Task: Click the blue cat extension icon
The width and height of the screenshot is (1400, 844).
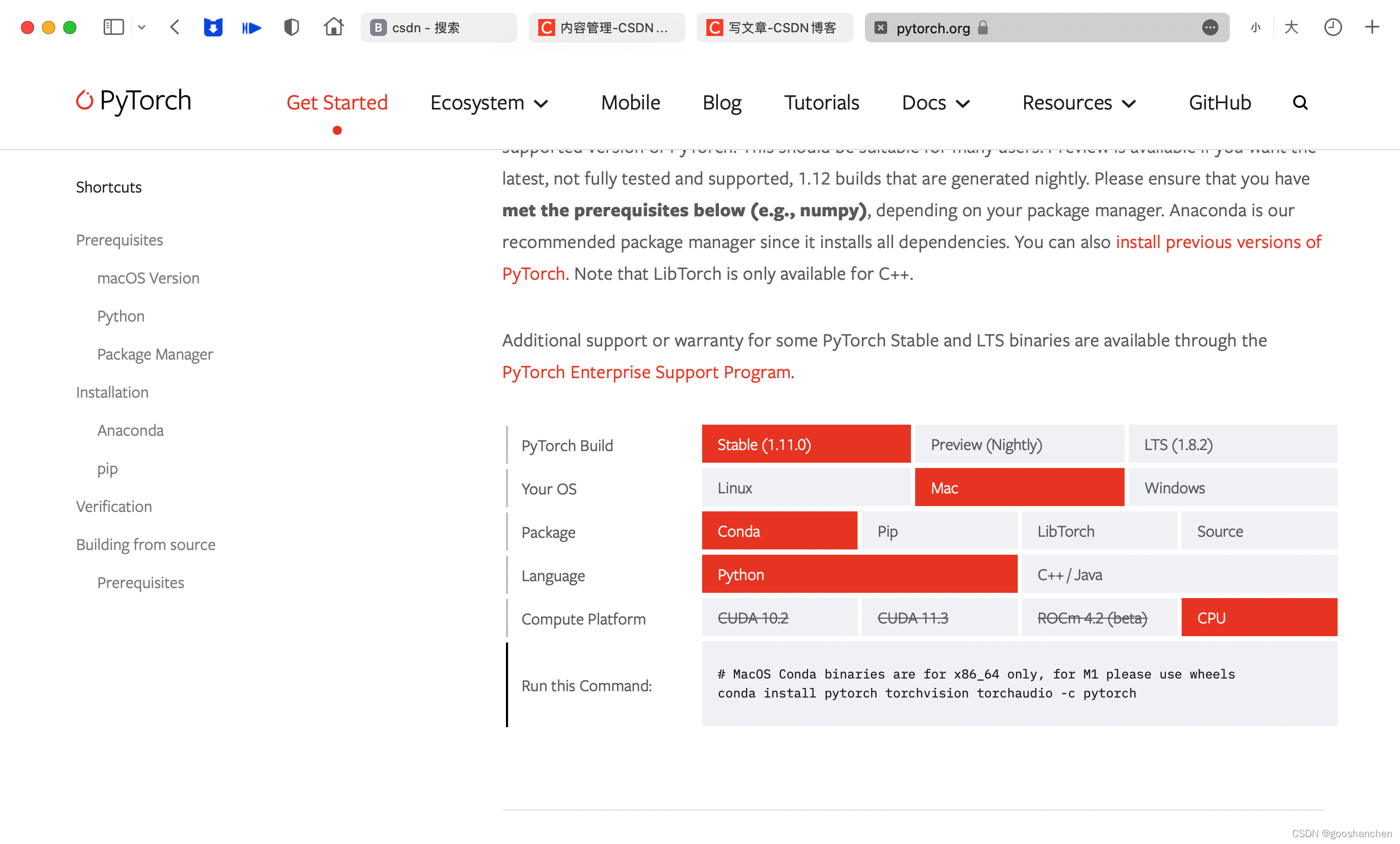Action: click(213, 27)
